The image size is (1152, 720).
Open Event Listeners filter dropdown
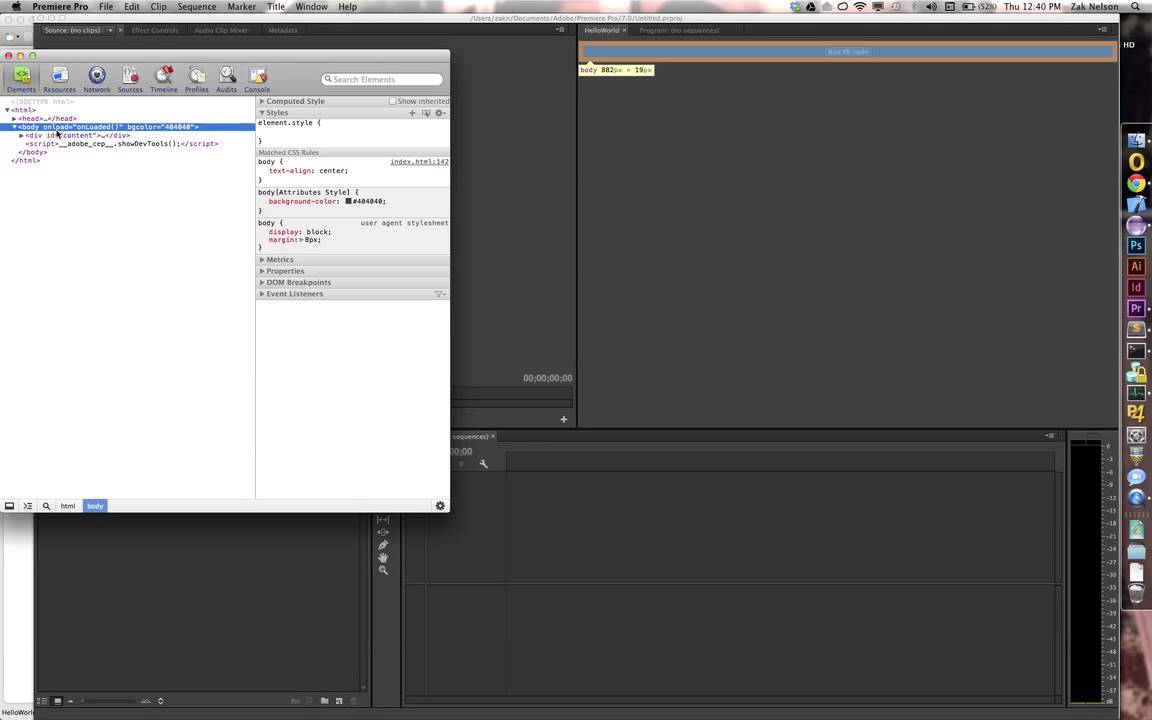point(439,294)
